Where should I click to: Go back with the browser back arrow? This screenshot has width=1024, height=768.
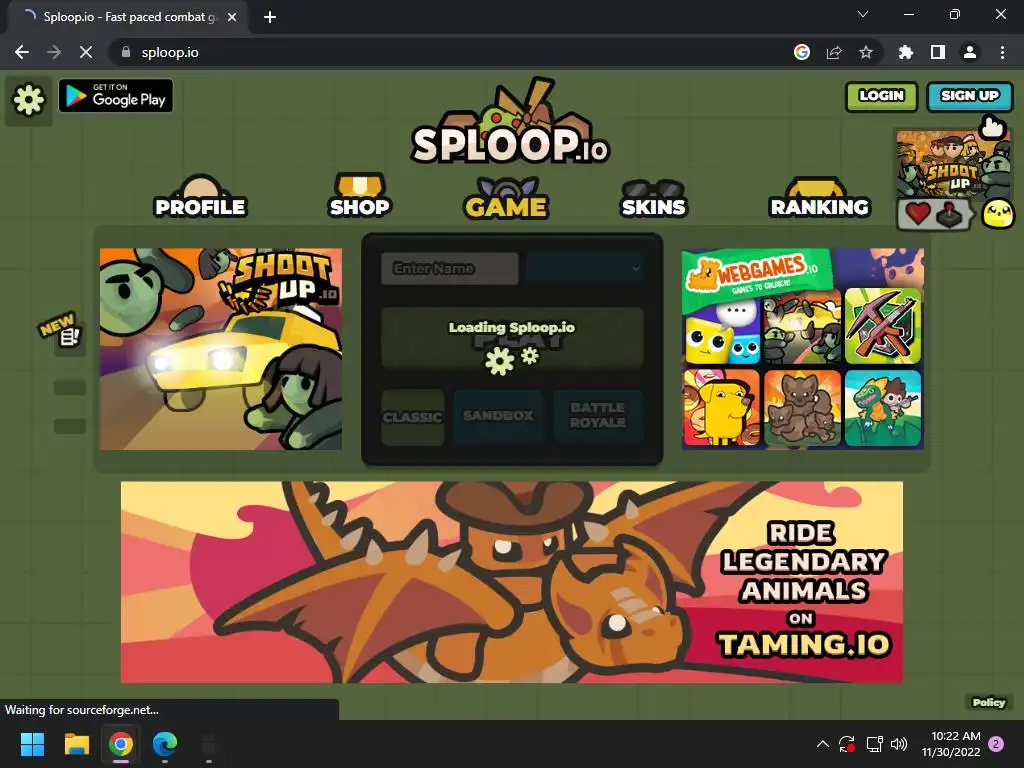coord(22,52)
